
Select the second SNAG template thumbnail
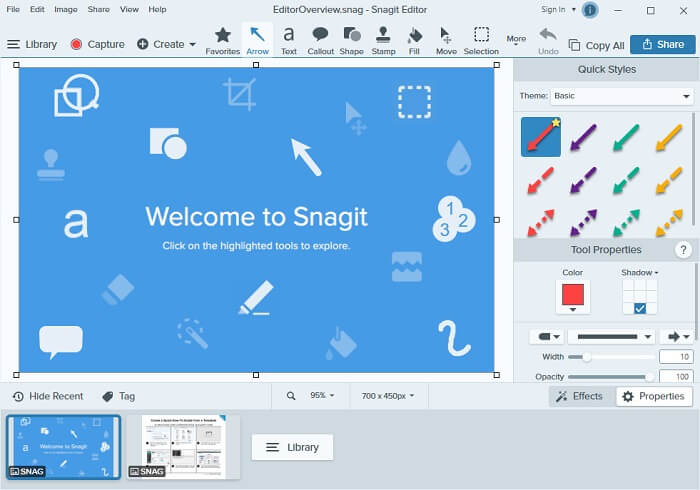tap(183, 447)
